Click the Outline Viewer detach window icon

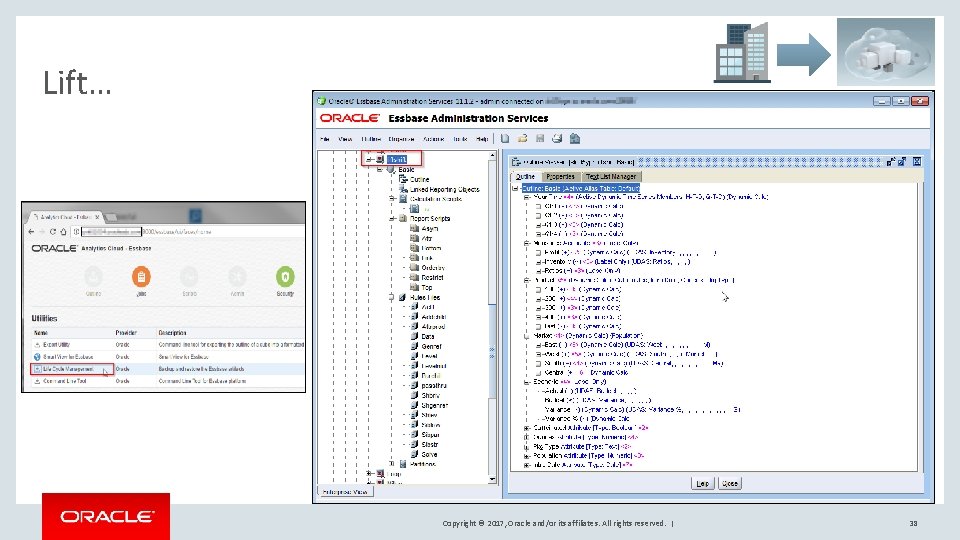point(891,162)
